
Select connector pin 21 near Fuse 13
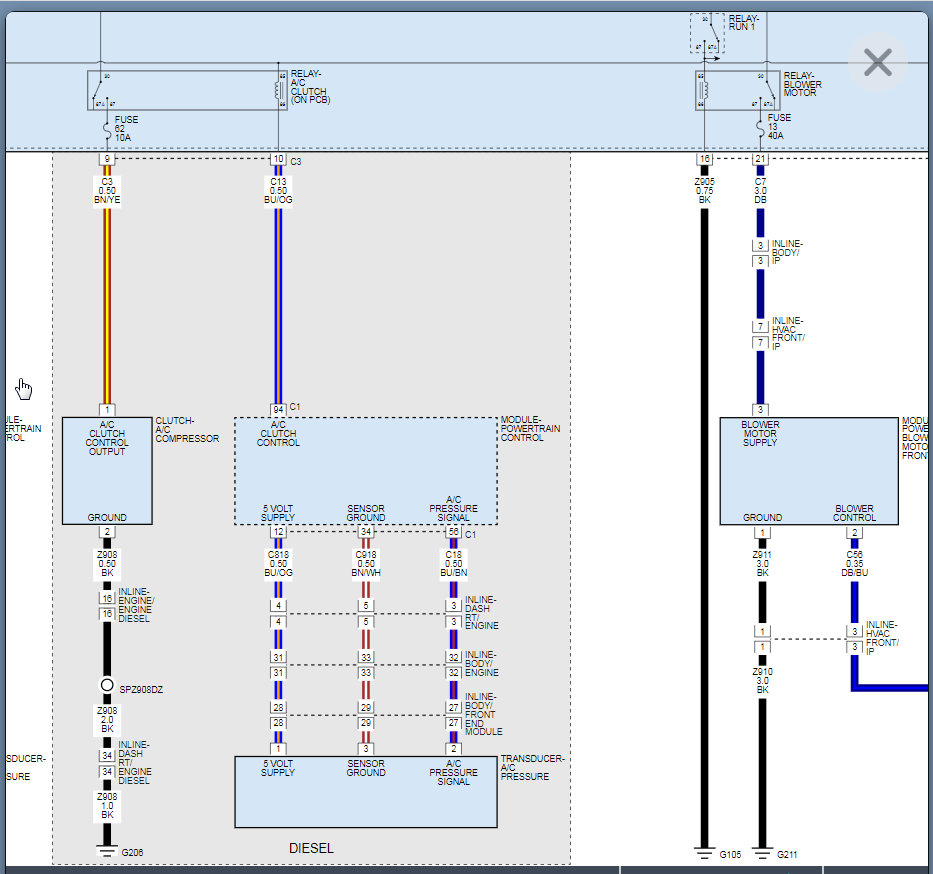760,159
